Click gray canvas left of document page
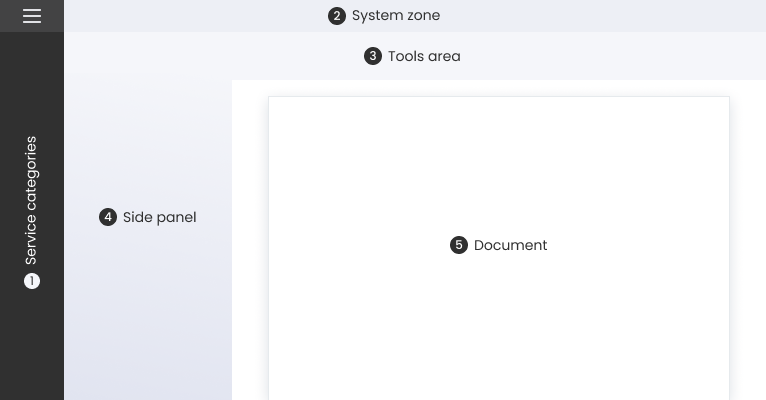Image resolution: width=766 pixels, height=400 pixels. (x=250, y=250)
